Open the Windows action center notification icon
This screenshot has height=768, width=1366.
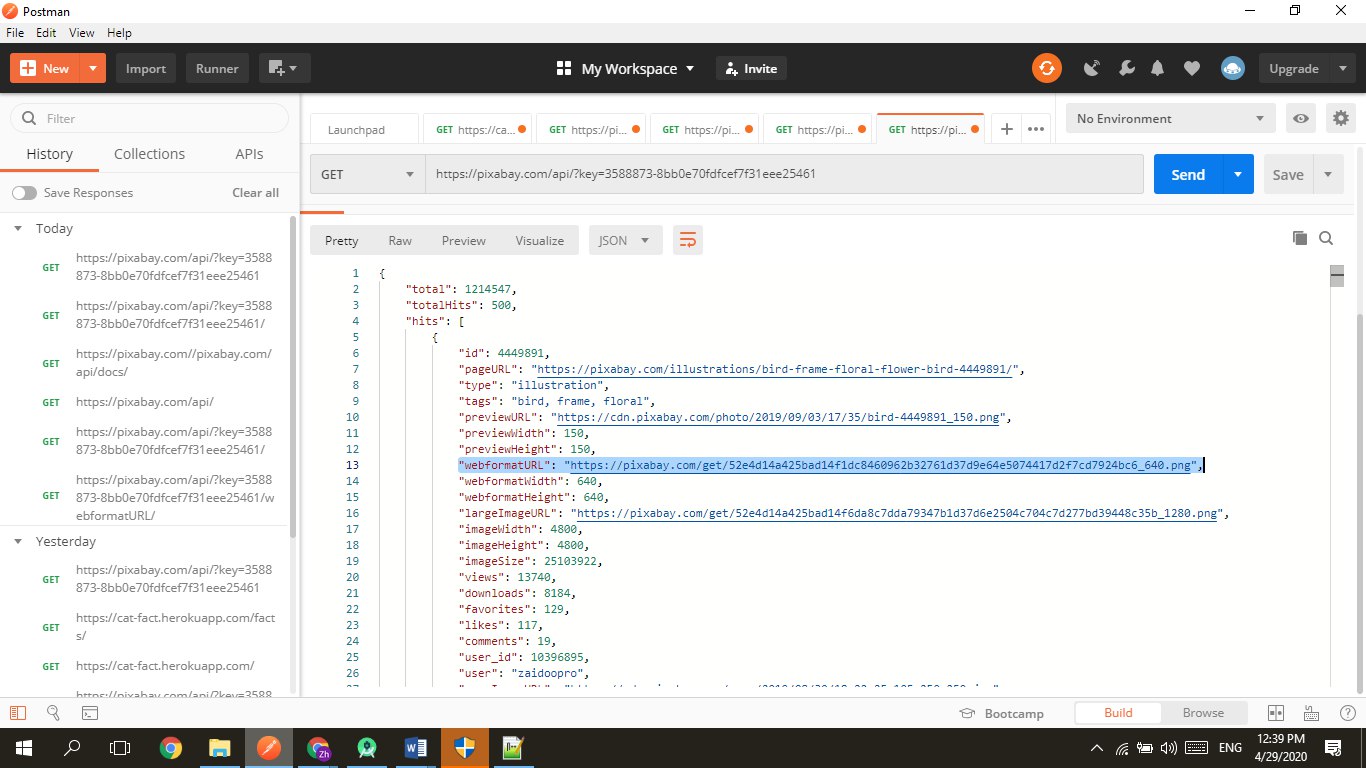point(1333,747)
